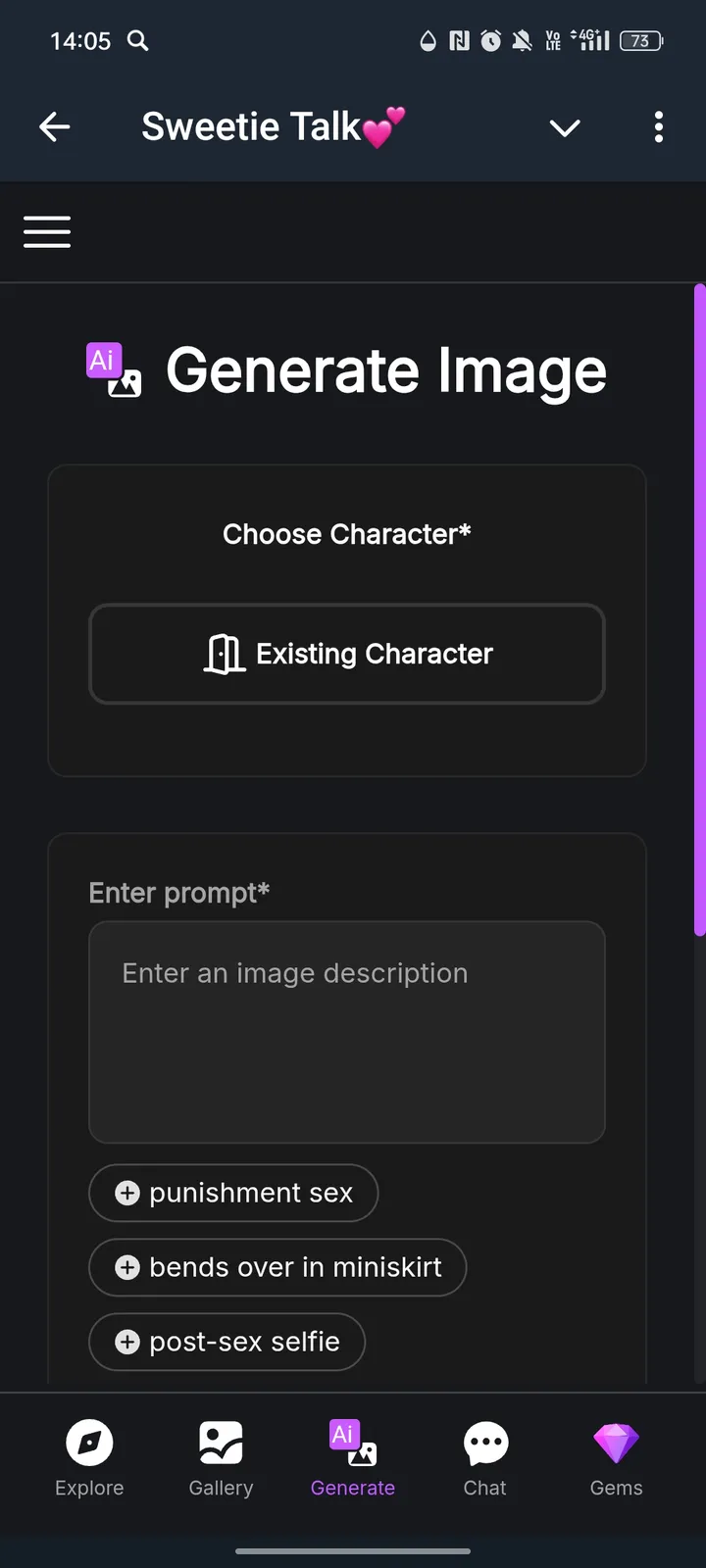This screenshot has width=706, height=1568.
Task: Open the Explore tab compass icon
Action: (89, 1443)
